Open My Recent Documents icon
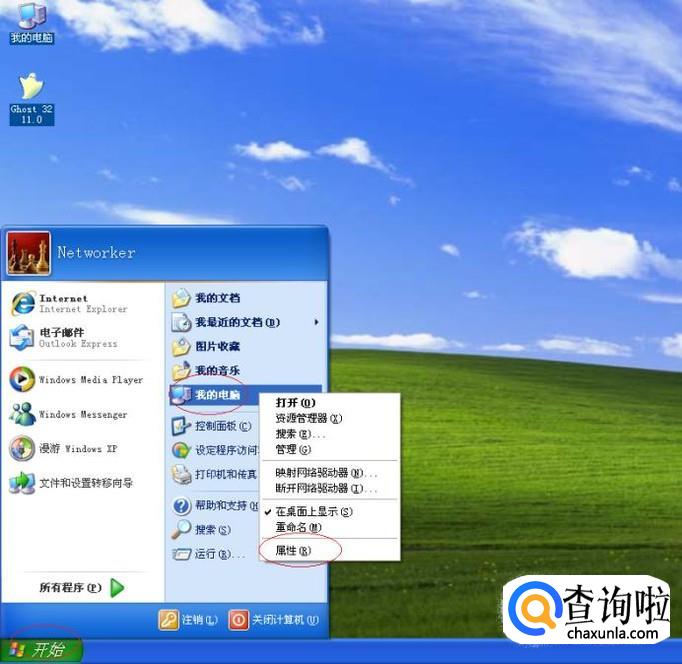 point(181,322)
